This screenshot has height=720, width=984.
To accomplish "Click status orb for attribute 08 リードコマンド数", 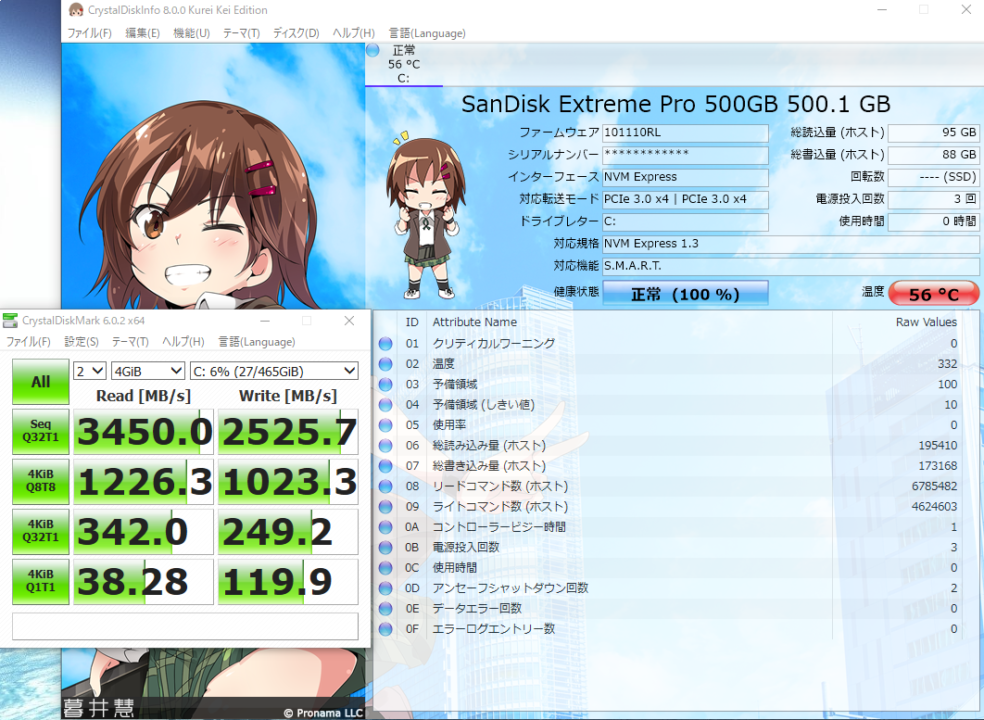I will pyautogui.click(x=385, y=486).
